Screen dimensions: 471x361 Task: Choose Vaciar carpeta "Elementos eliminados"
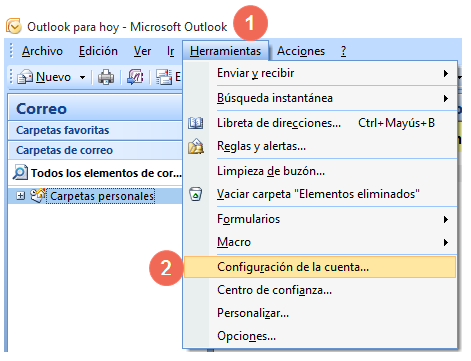point(320,194)
